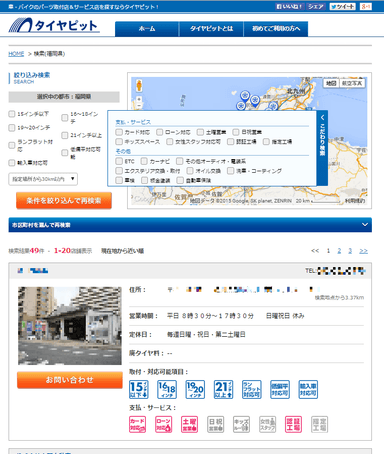
Task: Switch map to 地図 view
Action: 331,83
